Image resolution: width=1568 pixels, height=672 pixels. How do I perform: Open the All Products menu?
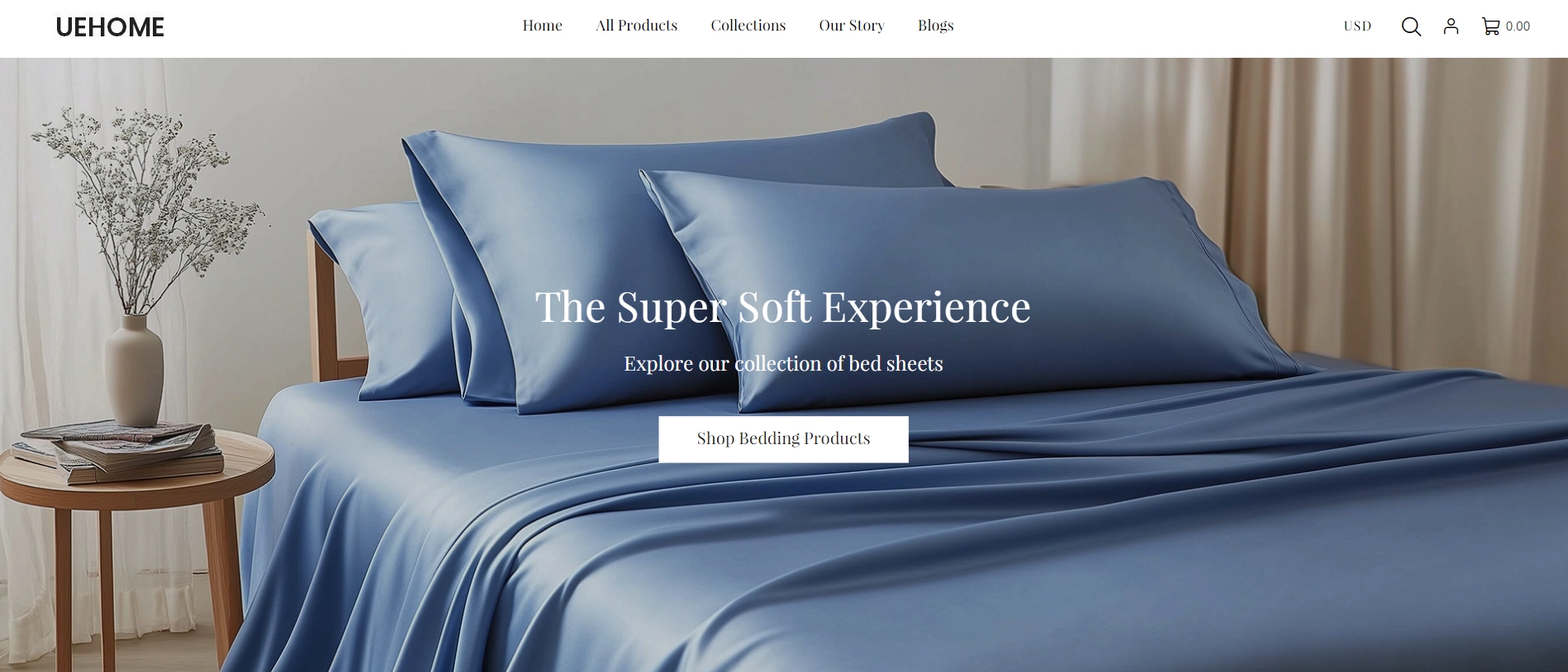coord(636,26)
